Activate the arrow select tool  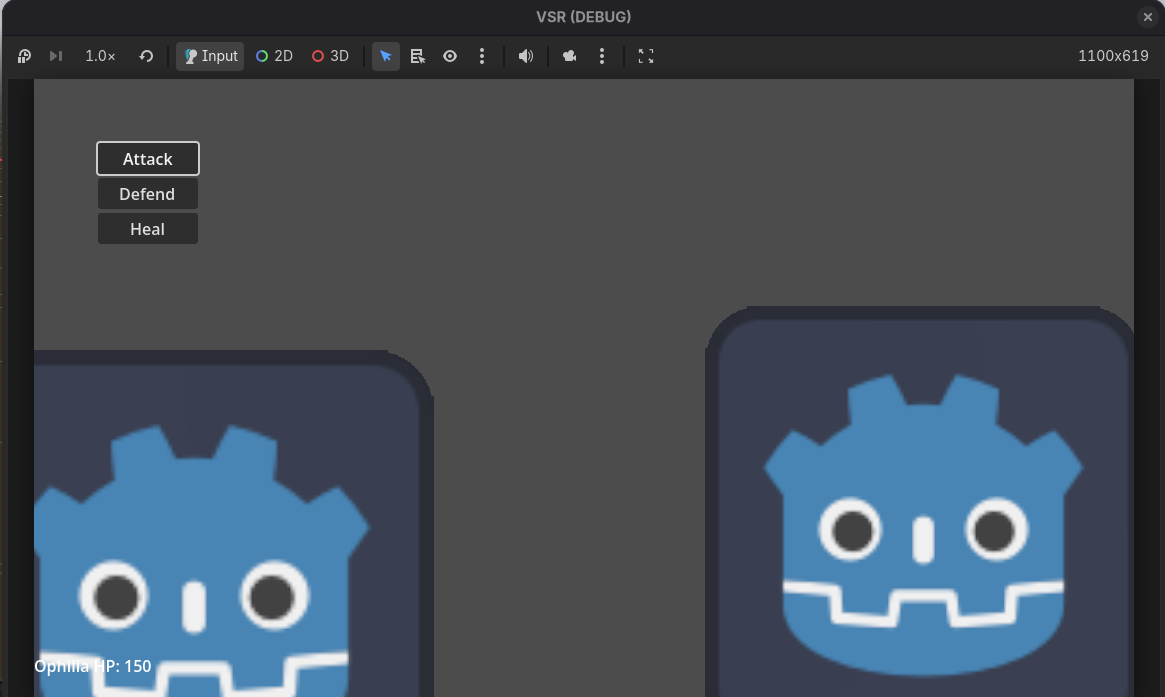[386, 56]
